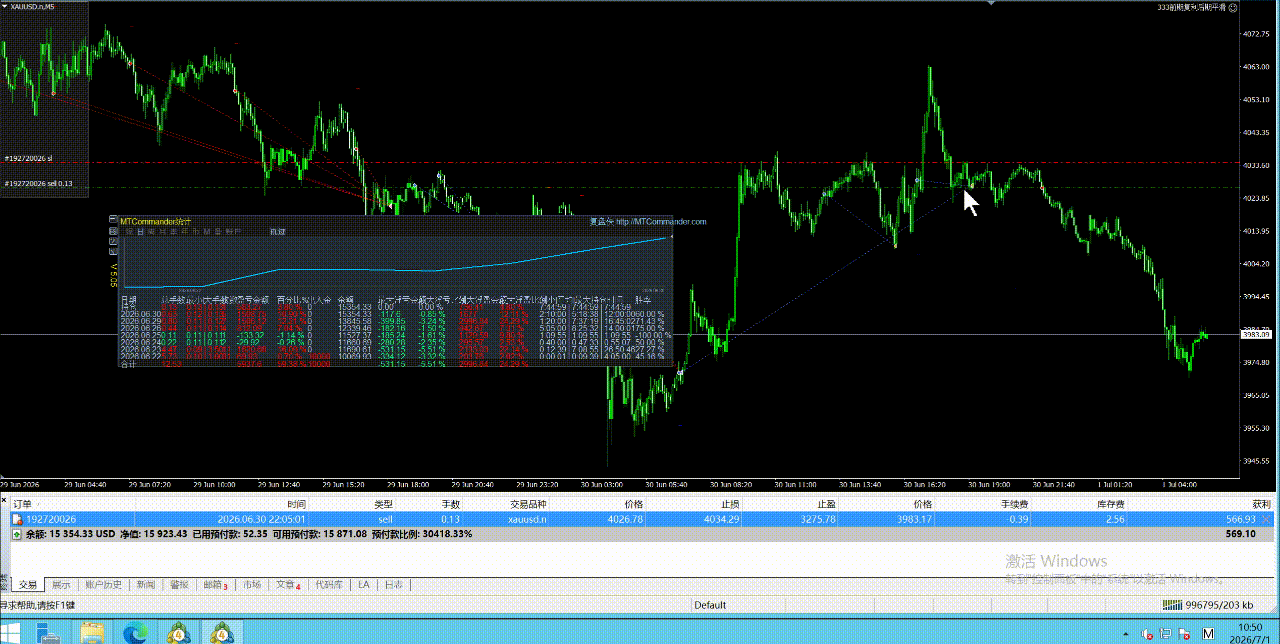Click the xauusd.n symbol cell

point(528,519)
